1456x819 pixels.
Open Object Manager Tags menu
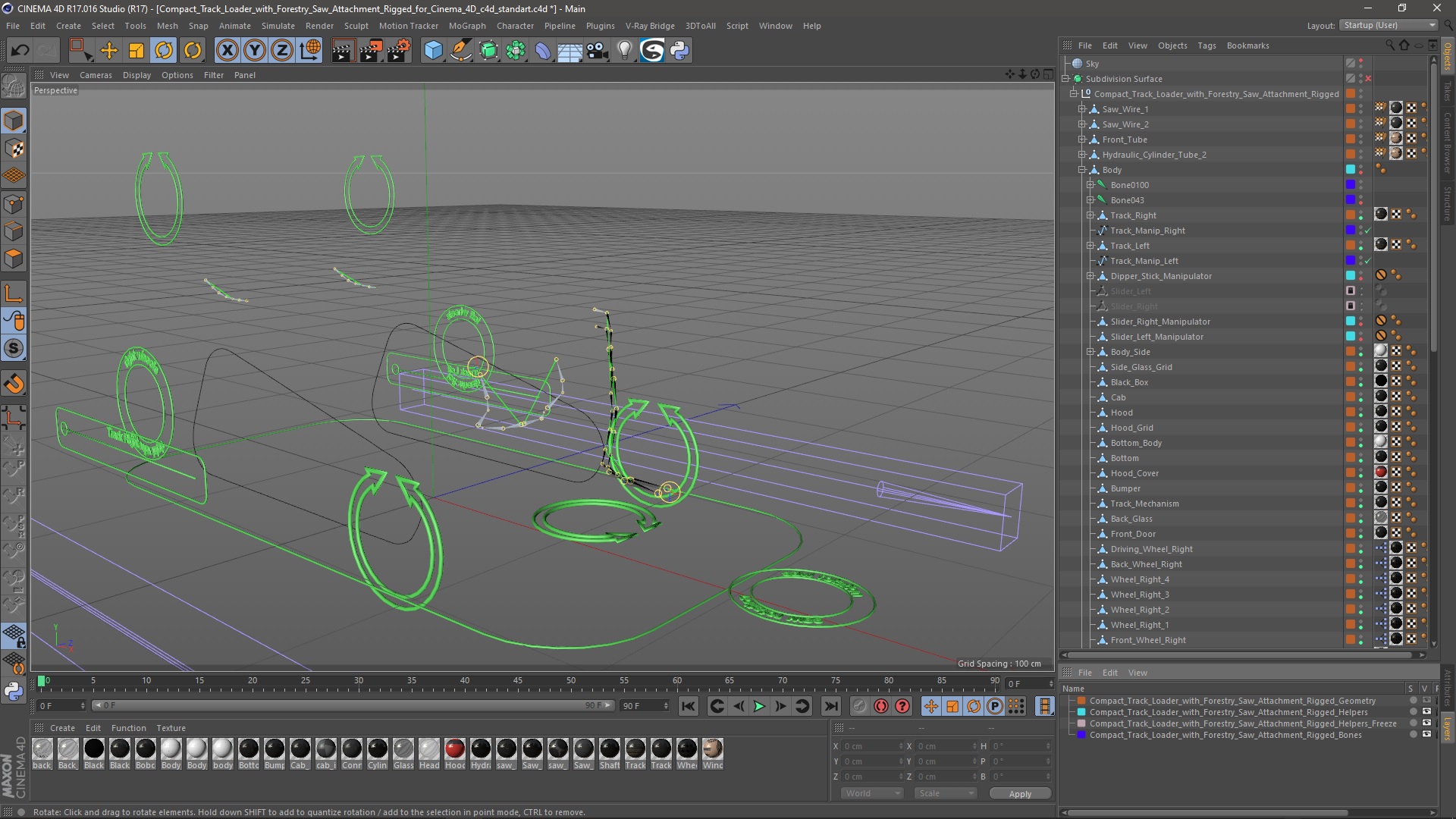pyautogui.click(x=1207, y=45)
